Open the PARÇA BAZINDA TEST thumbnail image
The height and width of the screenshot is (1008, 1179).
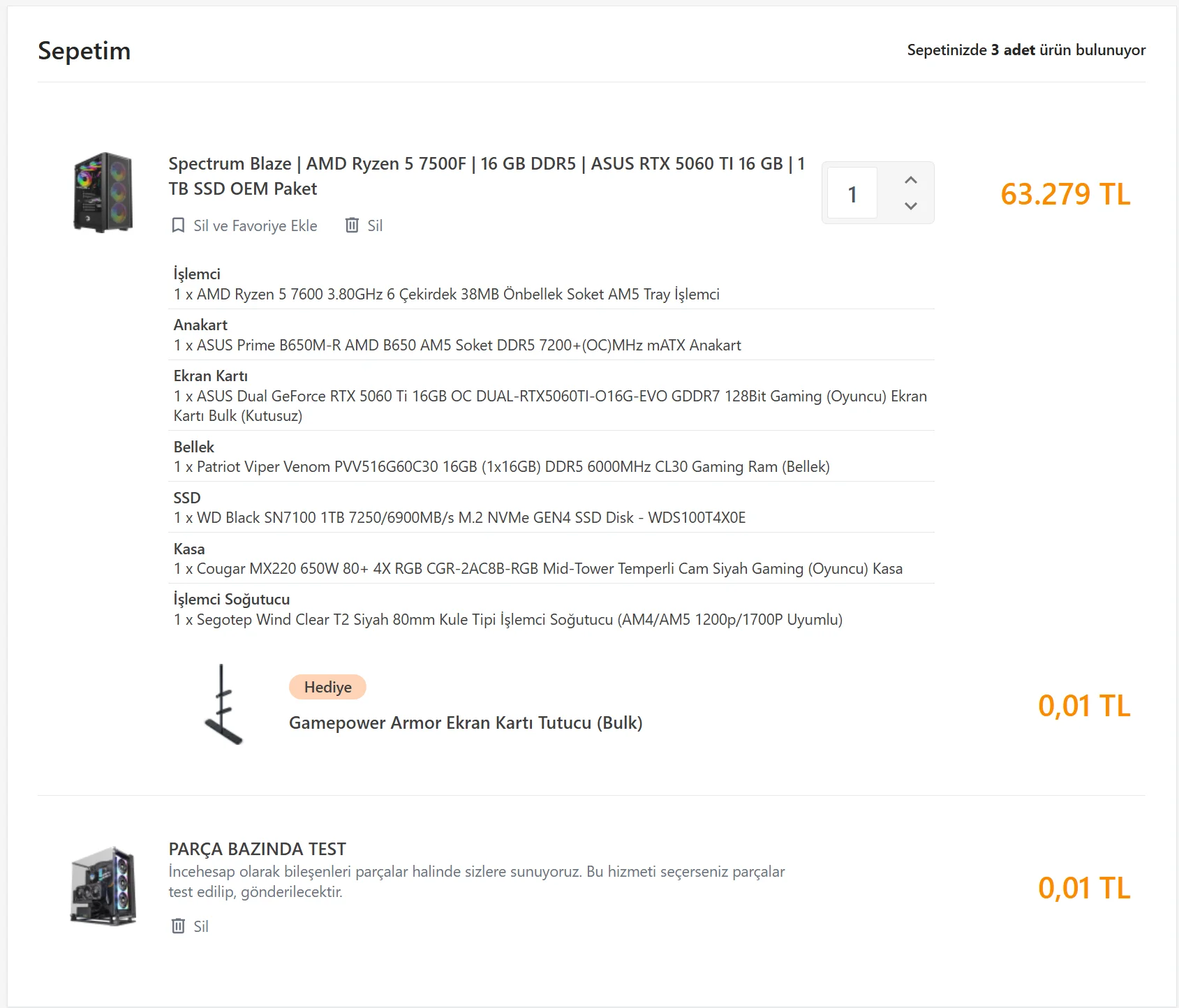pos(103,886)
